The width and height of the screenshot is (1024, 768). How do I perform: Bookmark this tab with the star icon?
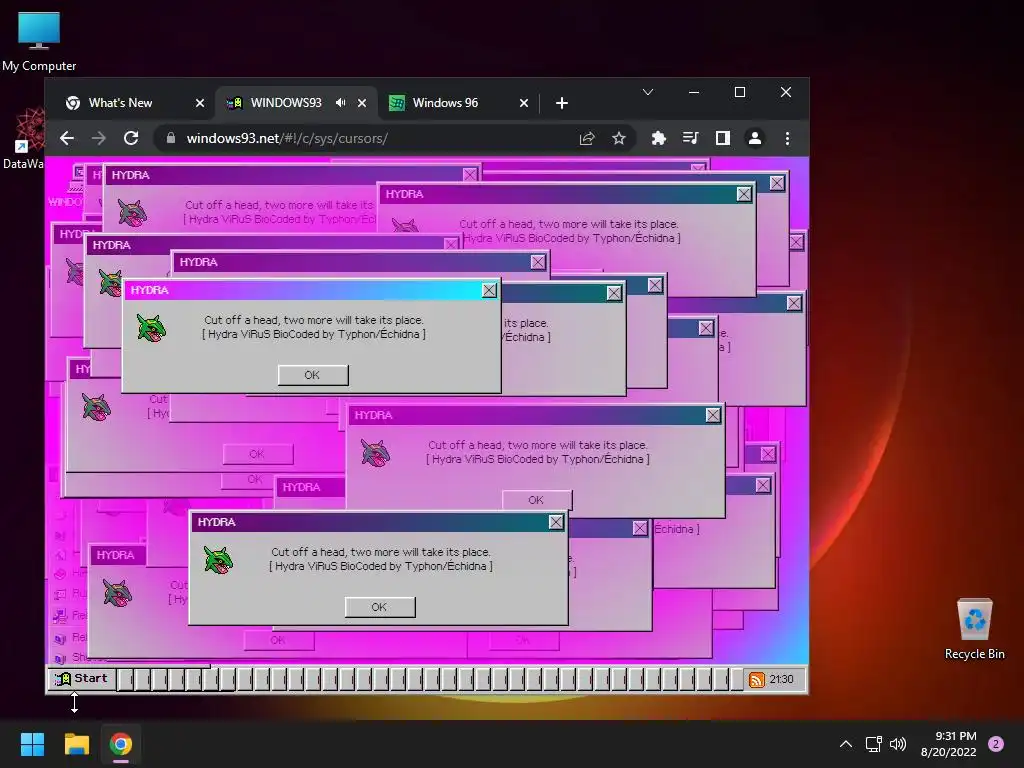[x=618, y=138]
